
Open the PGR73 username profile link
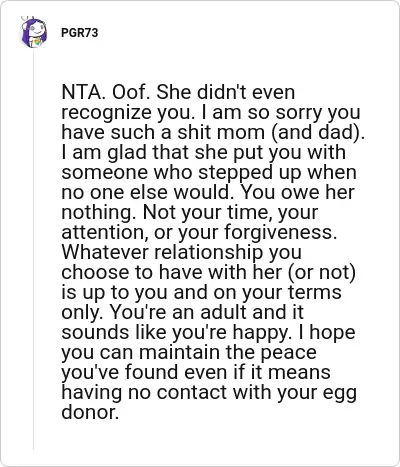(80, 33)
